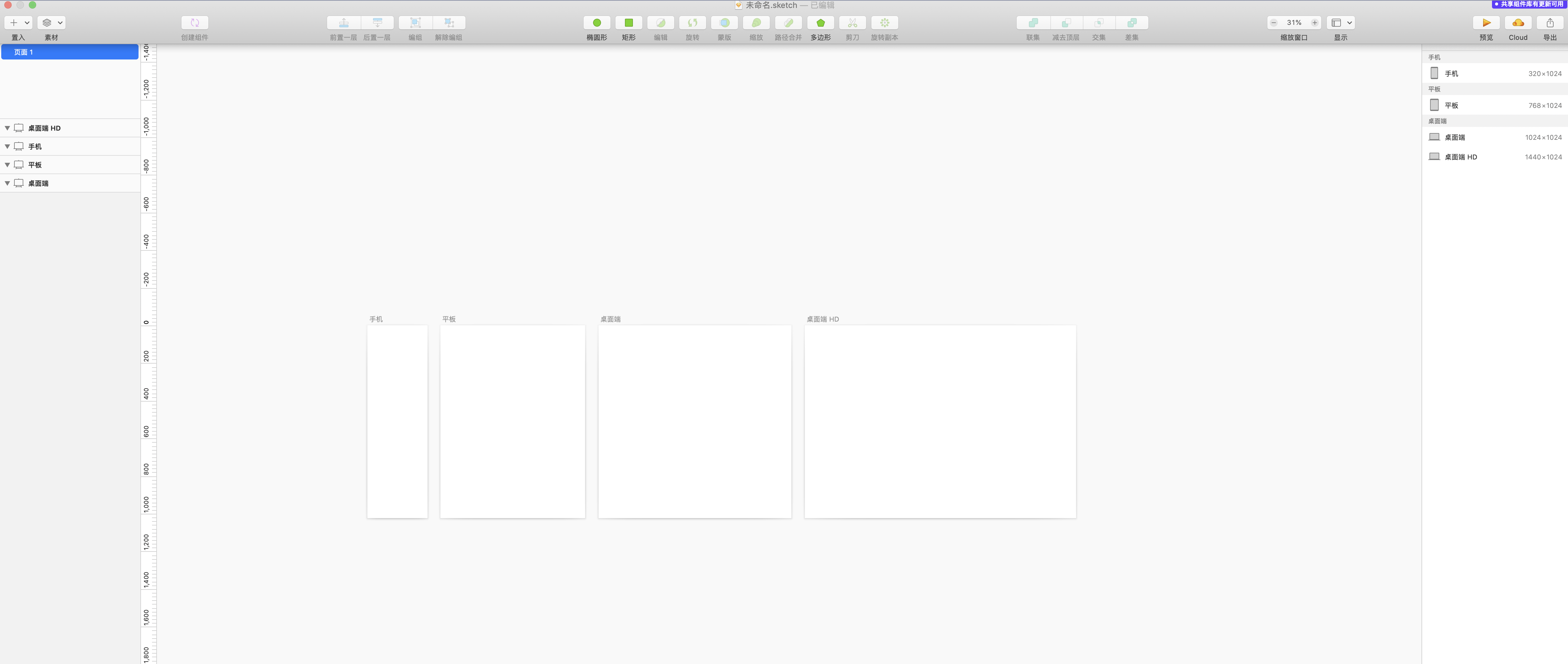Click the Export (导出) share icon
This screenshot has height=664, width=1568.
pos(1549,23)
